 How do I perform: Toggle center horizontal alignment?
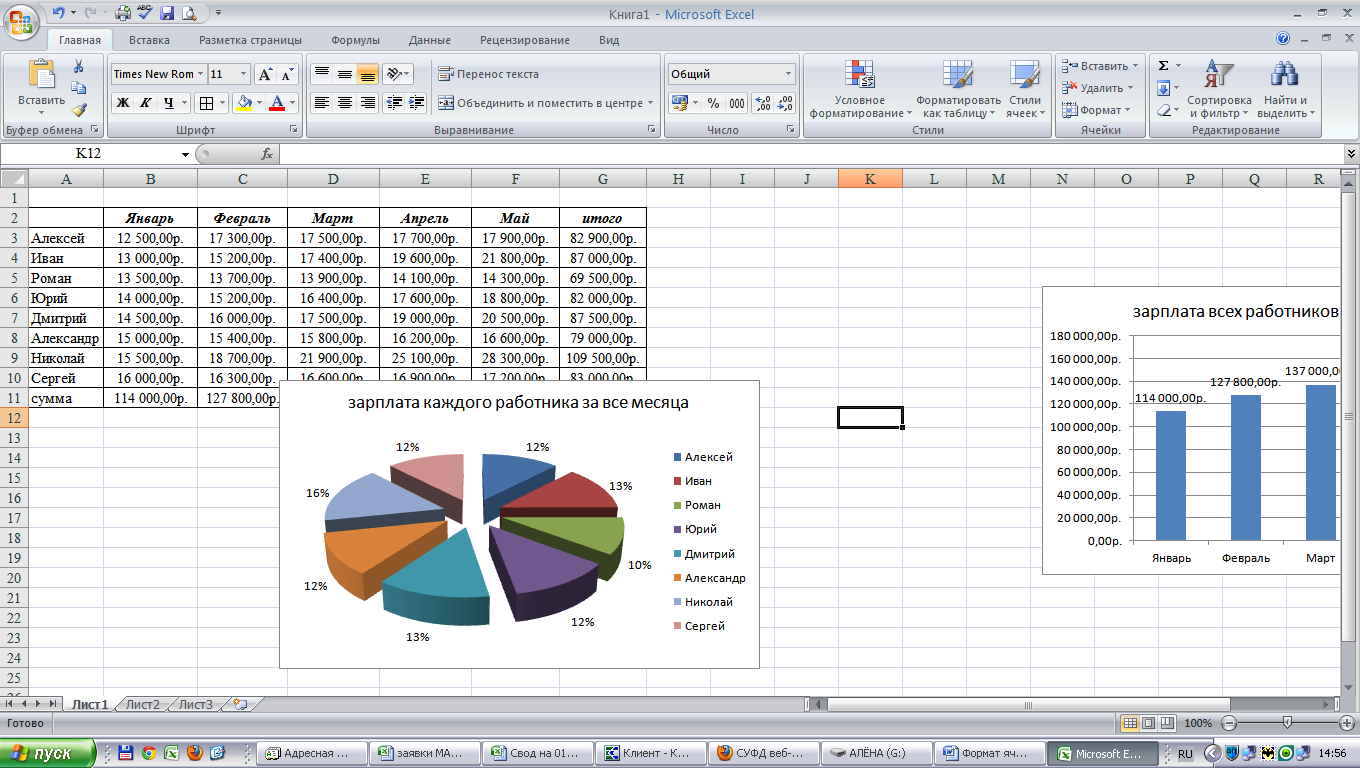point(344,102)
